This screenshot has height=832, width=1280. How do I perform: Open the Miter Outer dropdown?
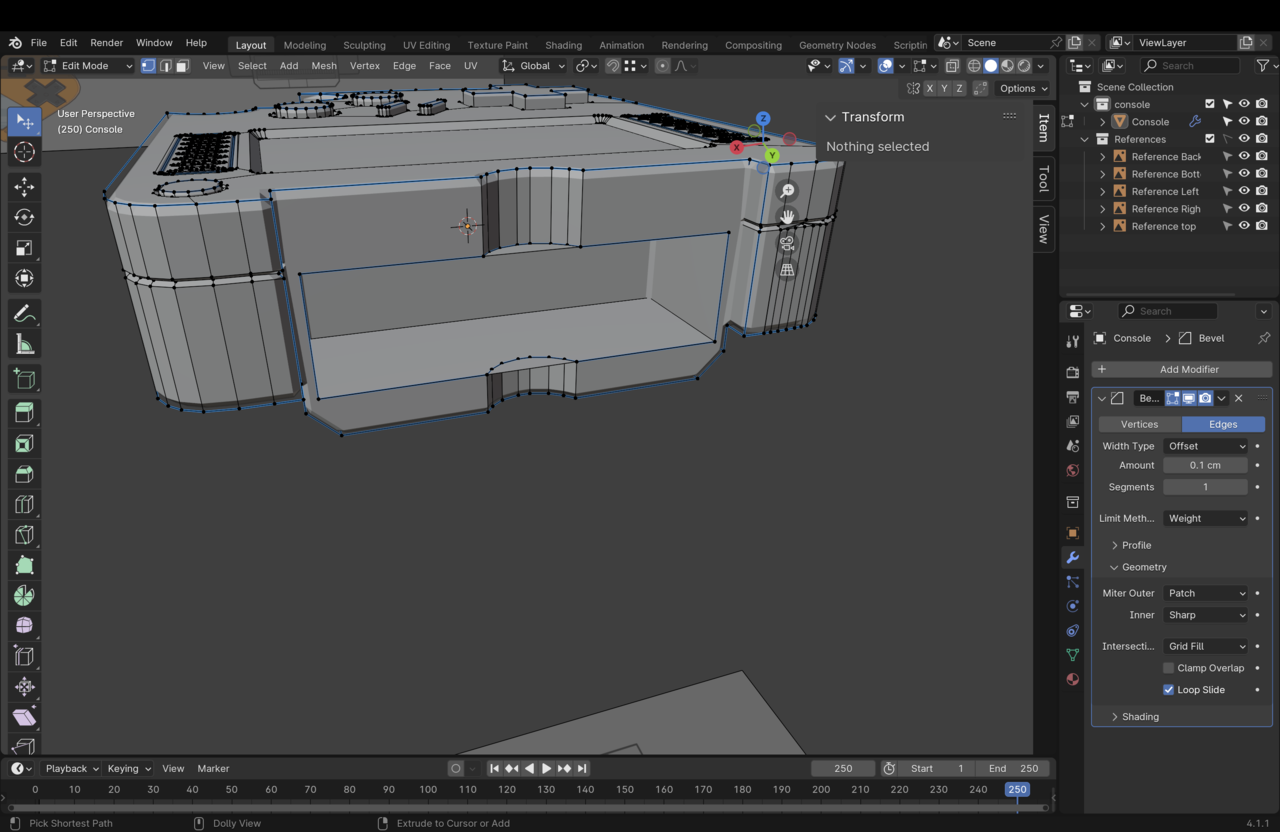(x=1206, y=593)
